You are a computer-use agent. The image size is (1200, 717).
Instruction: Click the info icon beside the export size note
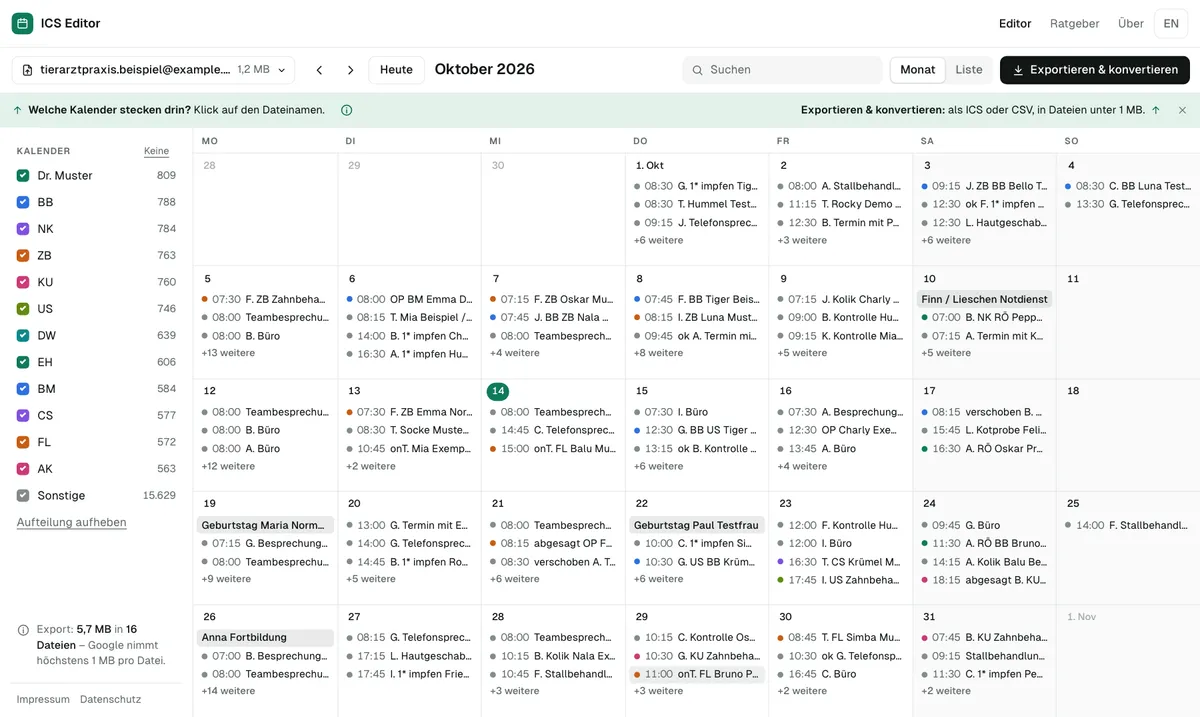pos(23,630)
